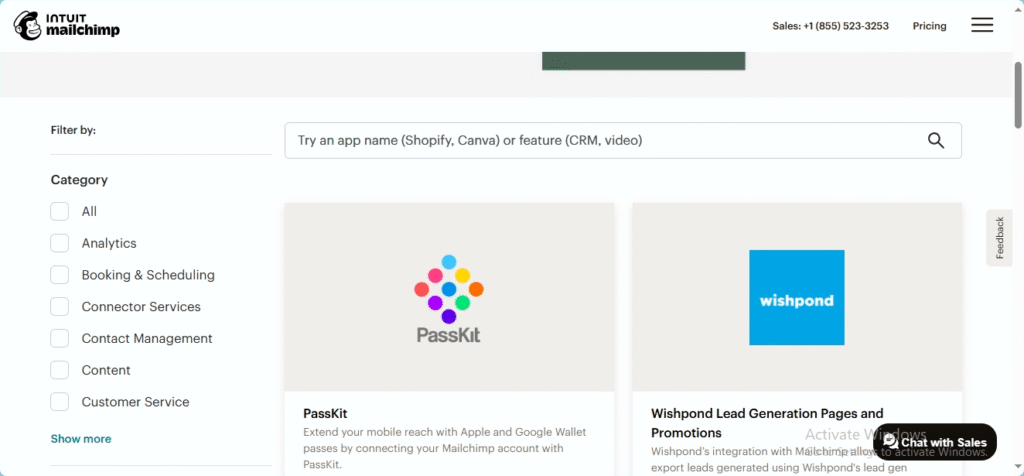Enable the Analytics category filter
The image size is (1024, 476).
coord(59,243)
